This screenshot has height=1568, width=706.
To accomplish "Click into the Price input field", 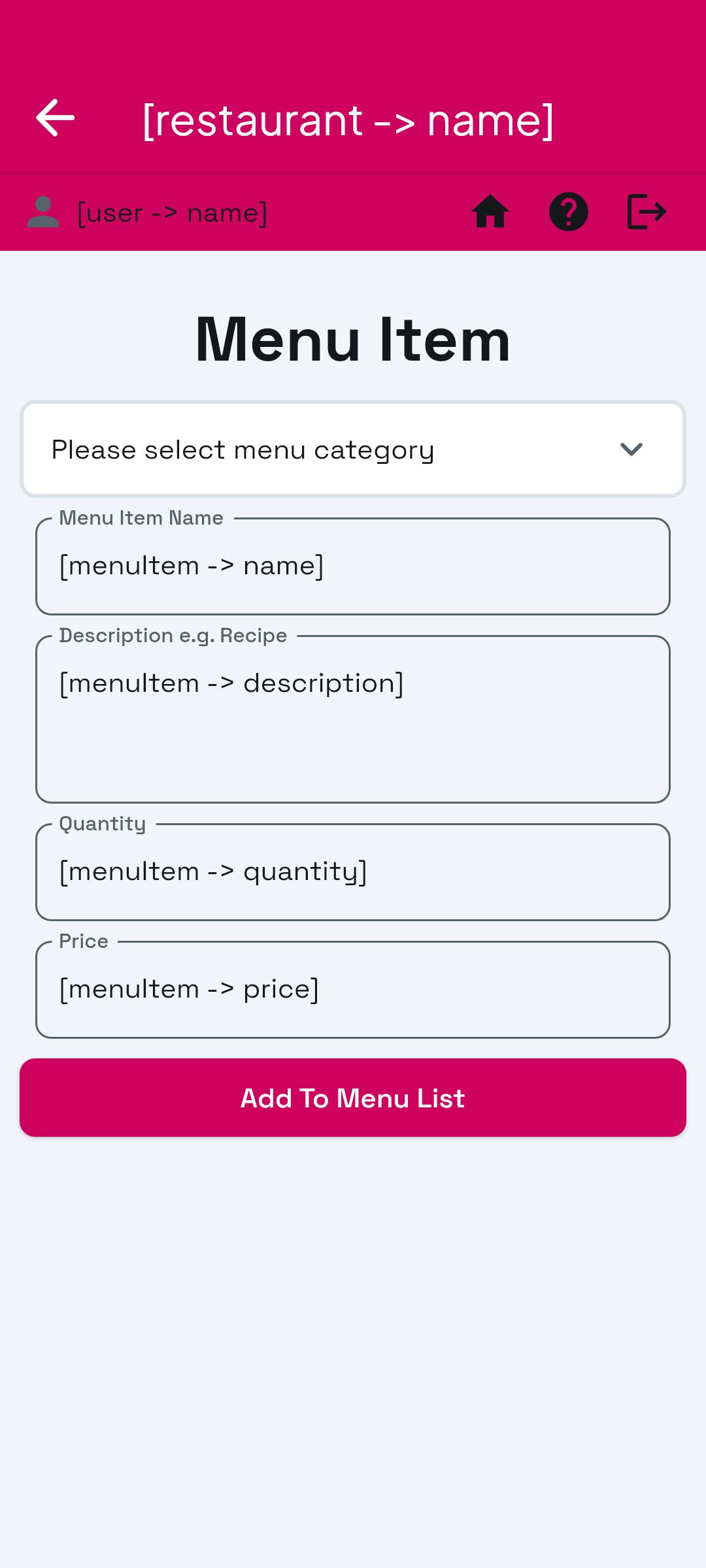I will coord(353,990).
